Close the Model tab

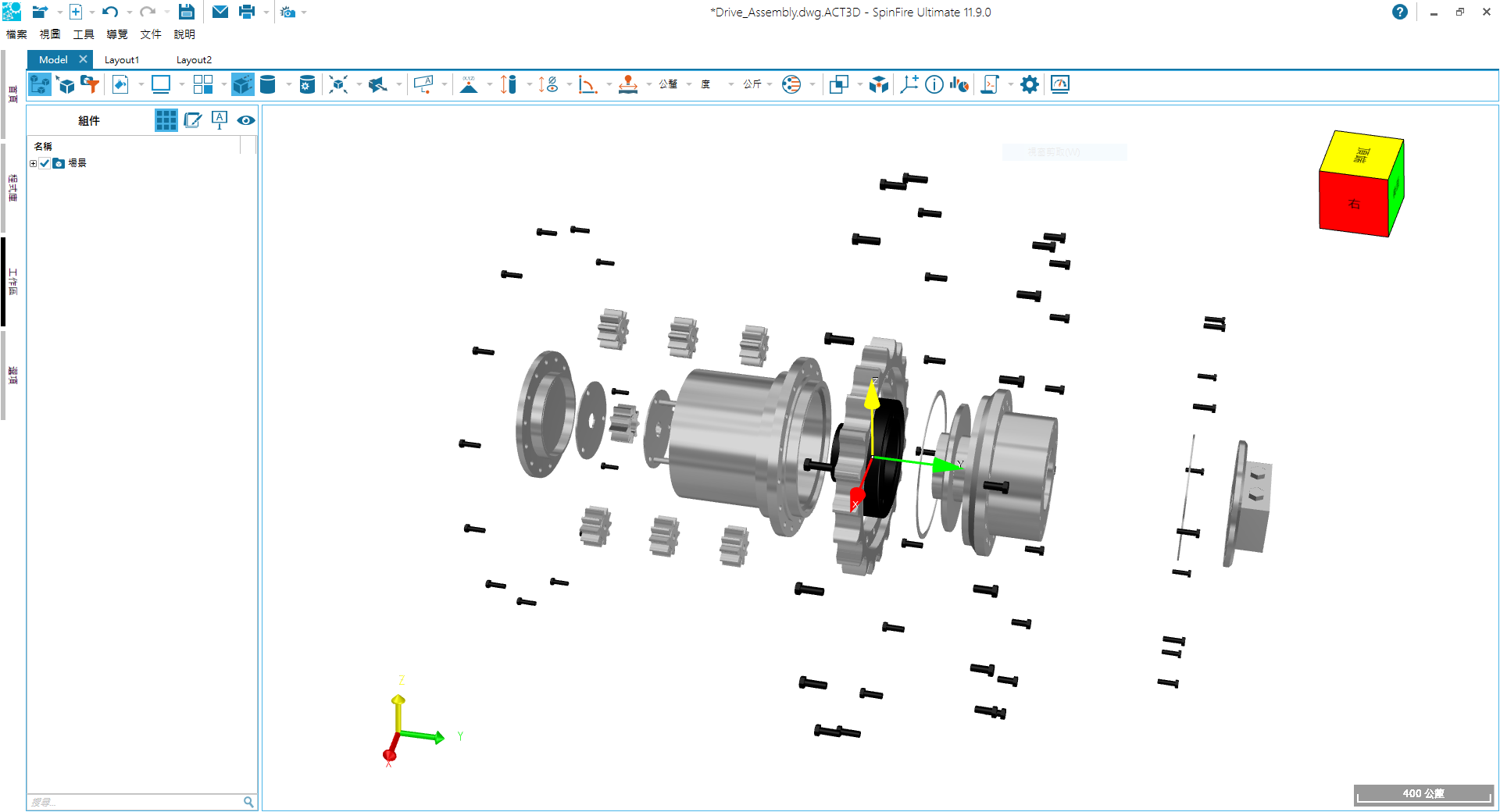(83, 59)
